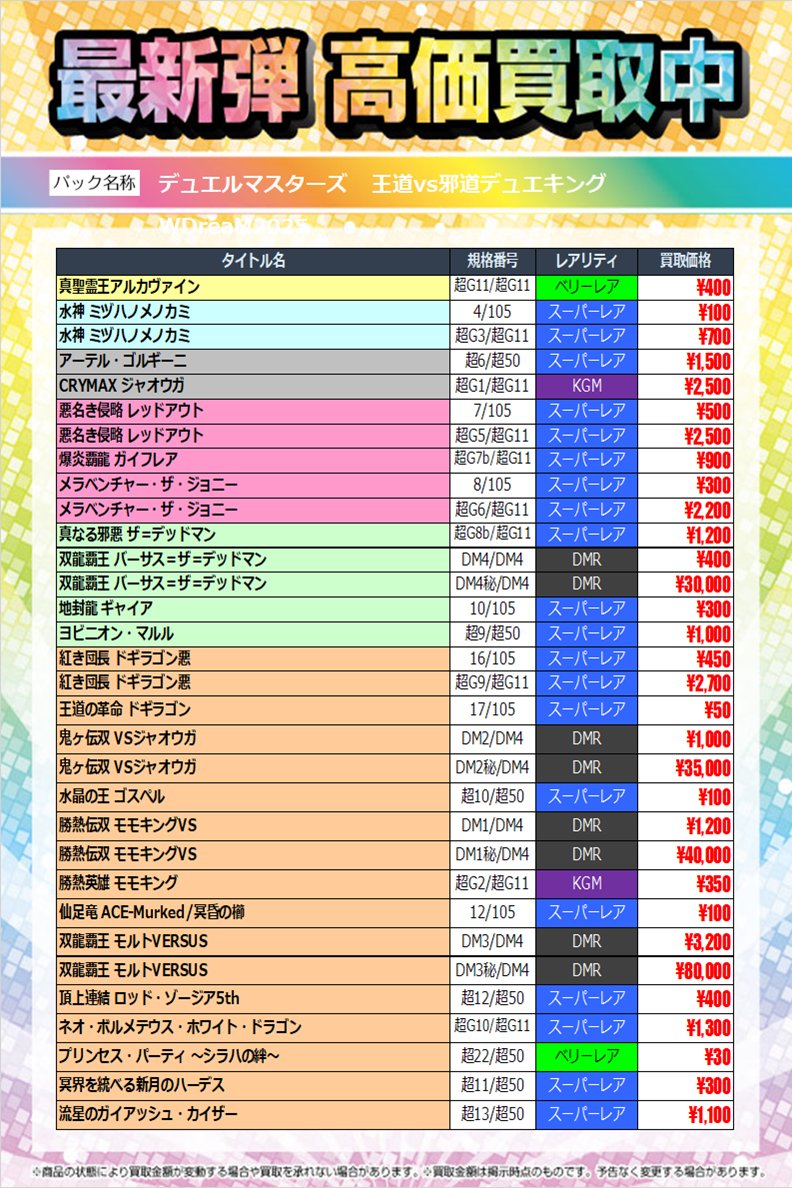This screenshot has width=792, height=1188.
Task: Click the 'DM2/DM4' number cell
Action: point(493,739)
